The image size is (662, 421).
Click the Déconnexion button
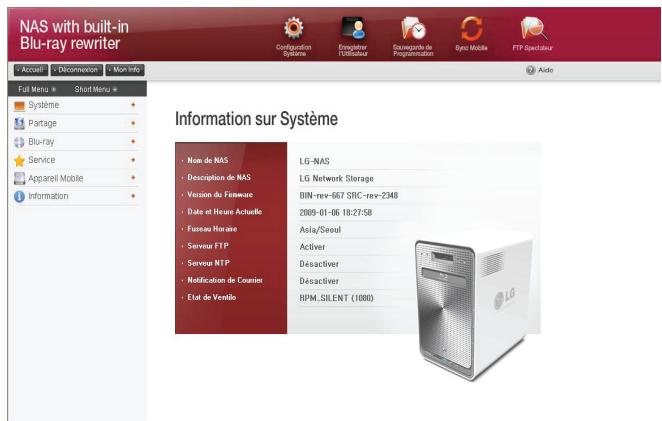[x=76, y=70]
